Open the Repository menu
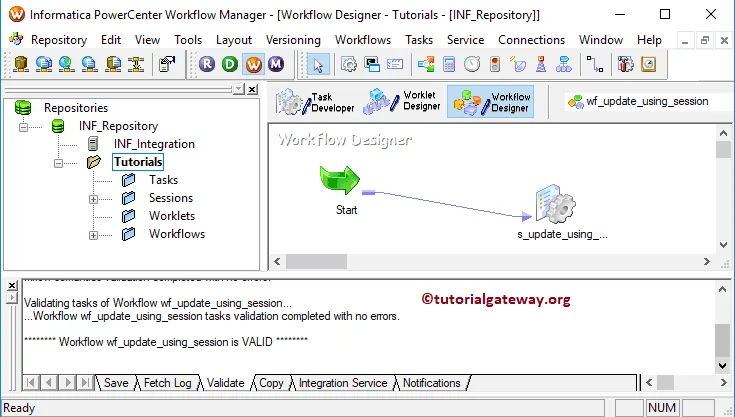Image resolution: width=735 pixels, height=417 pixels. tap(59, 40)
